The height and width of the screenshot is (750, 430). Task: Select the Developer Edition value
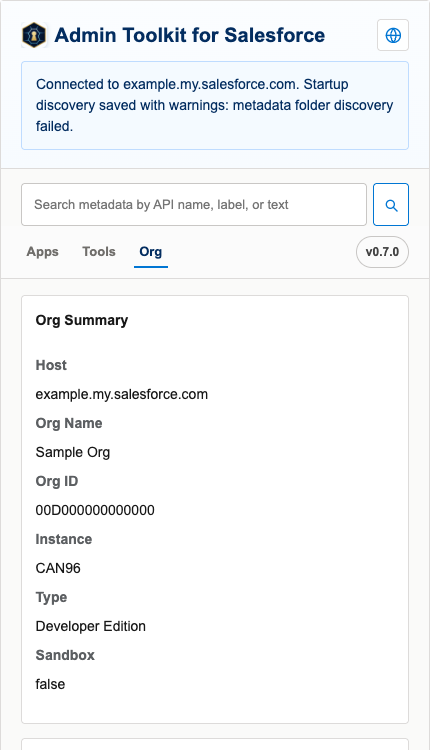click(90, 626)
